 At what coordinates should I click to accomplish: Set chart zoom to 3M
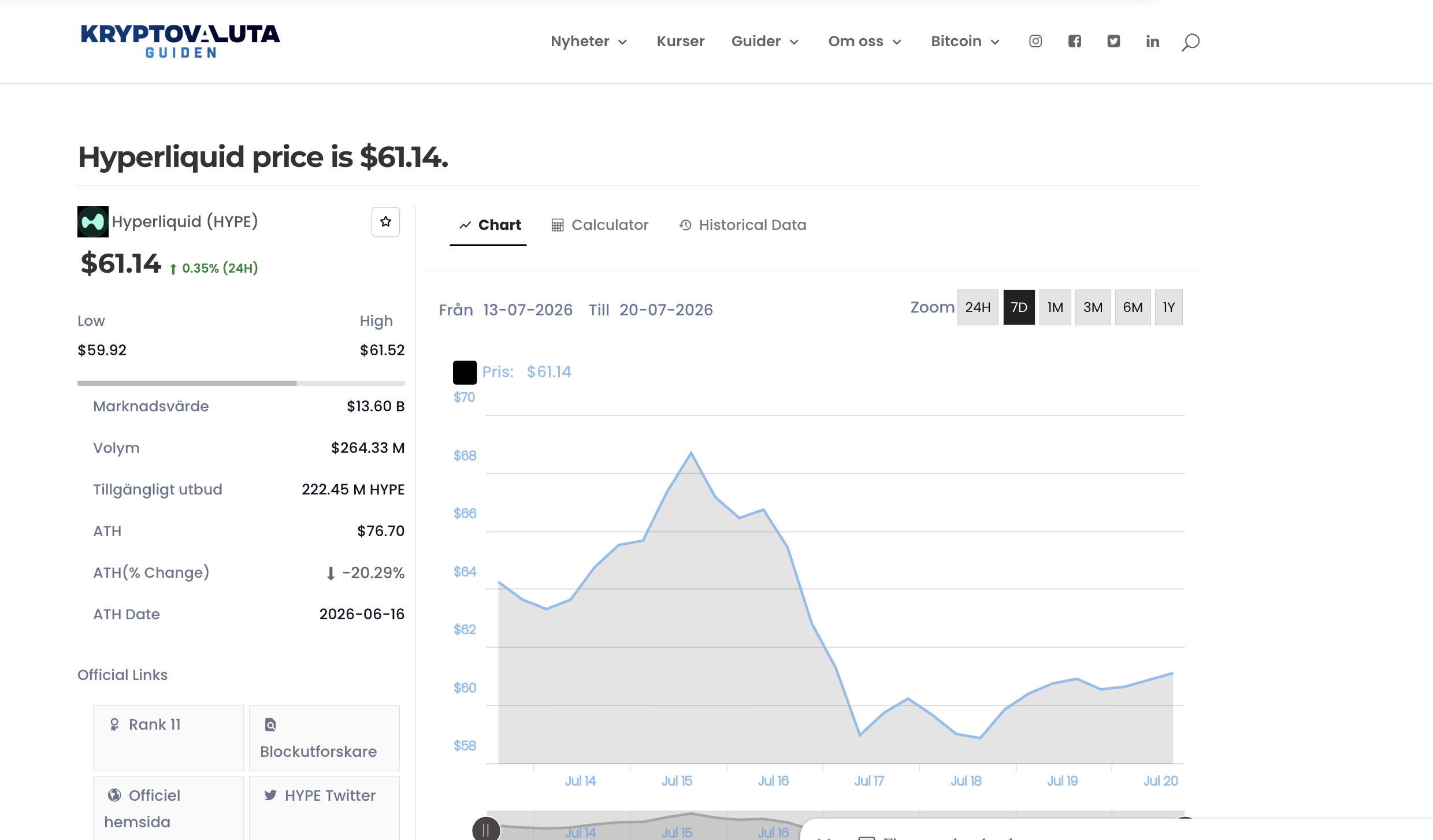click(x=1093, y=307)
